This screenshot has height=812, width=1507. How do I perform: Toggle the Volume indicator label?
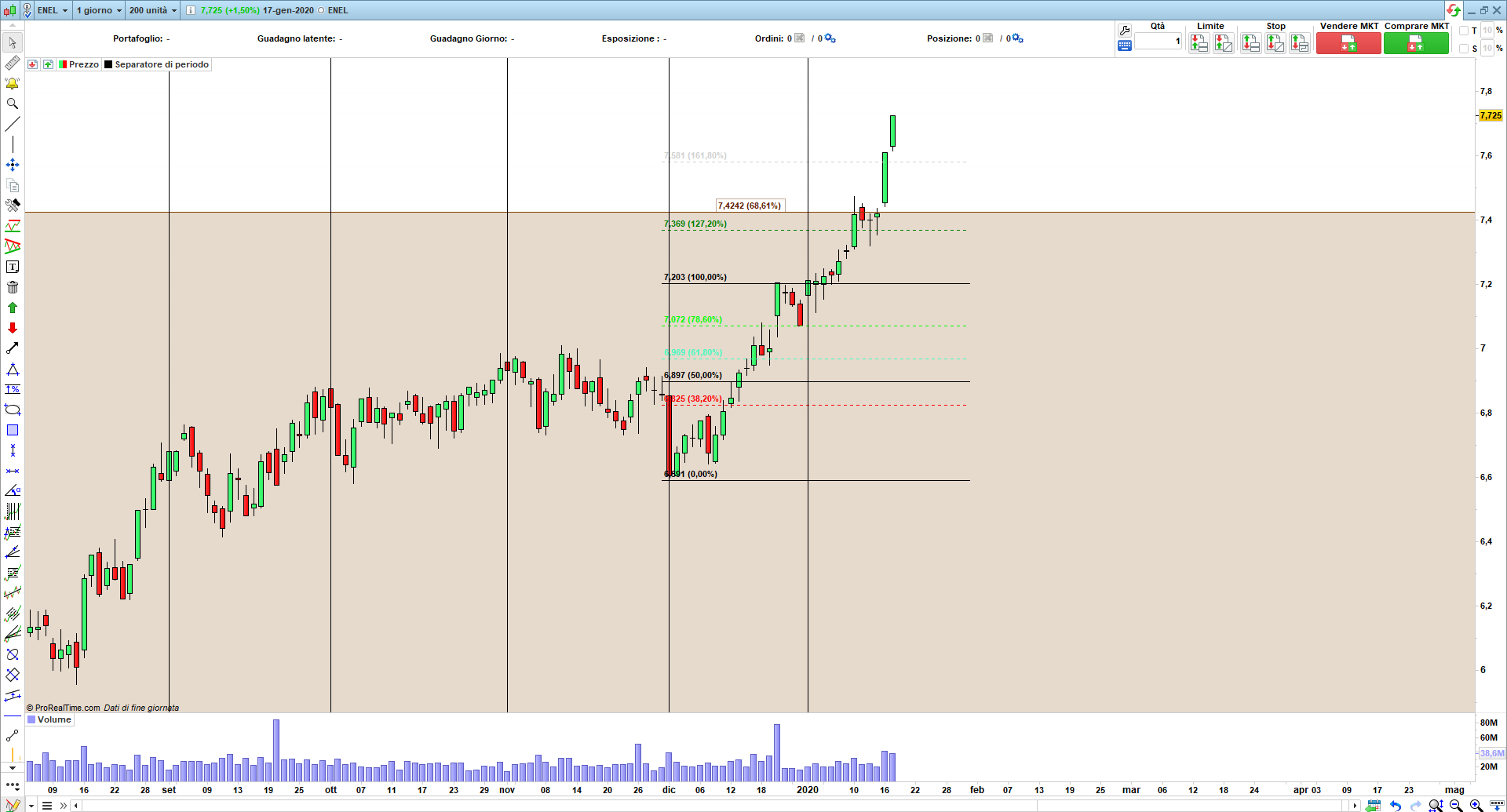(x=49, y=719)
